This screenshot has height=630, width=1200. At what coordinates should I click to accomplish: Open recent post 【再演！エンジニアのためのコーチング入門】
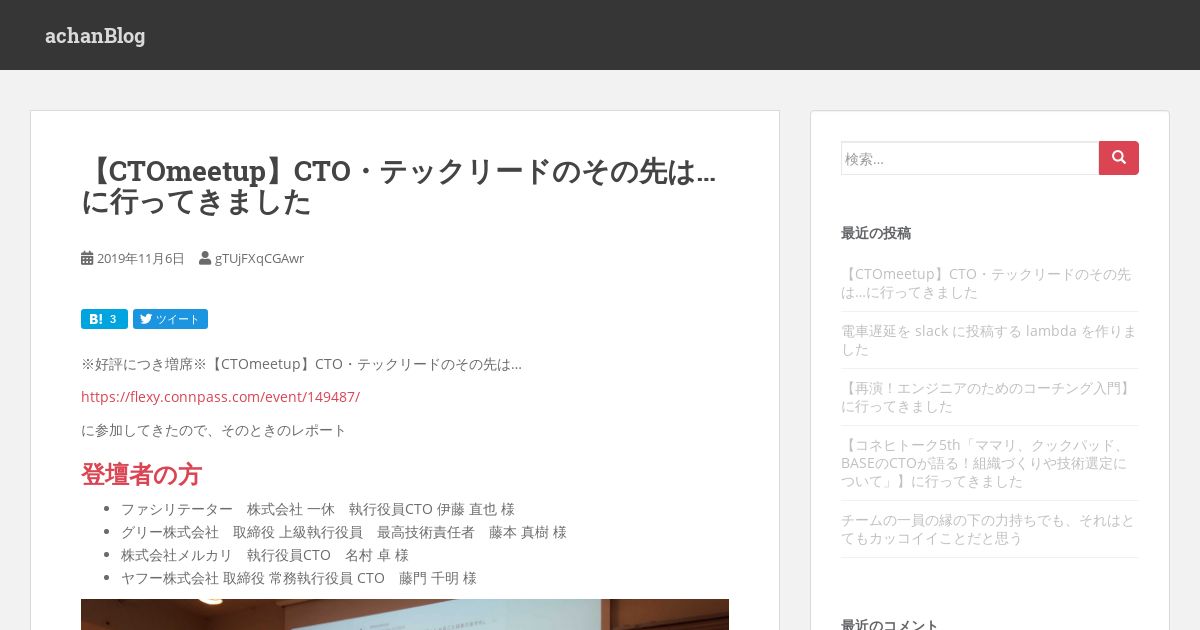987,397
